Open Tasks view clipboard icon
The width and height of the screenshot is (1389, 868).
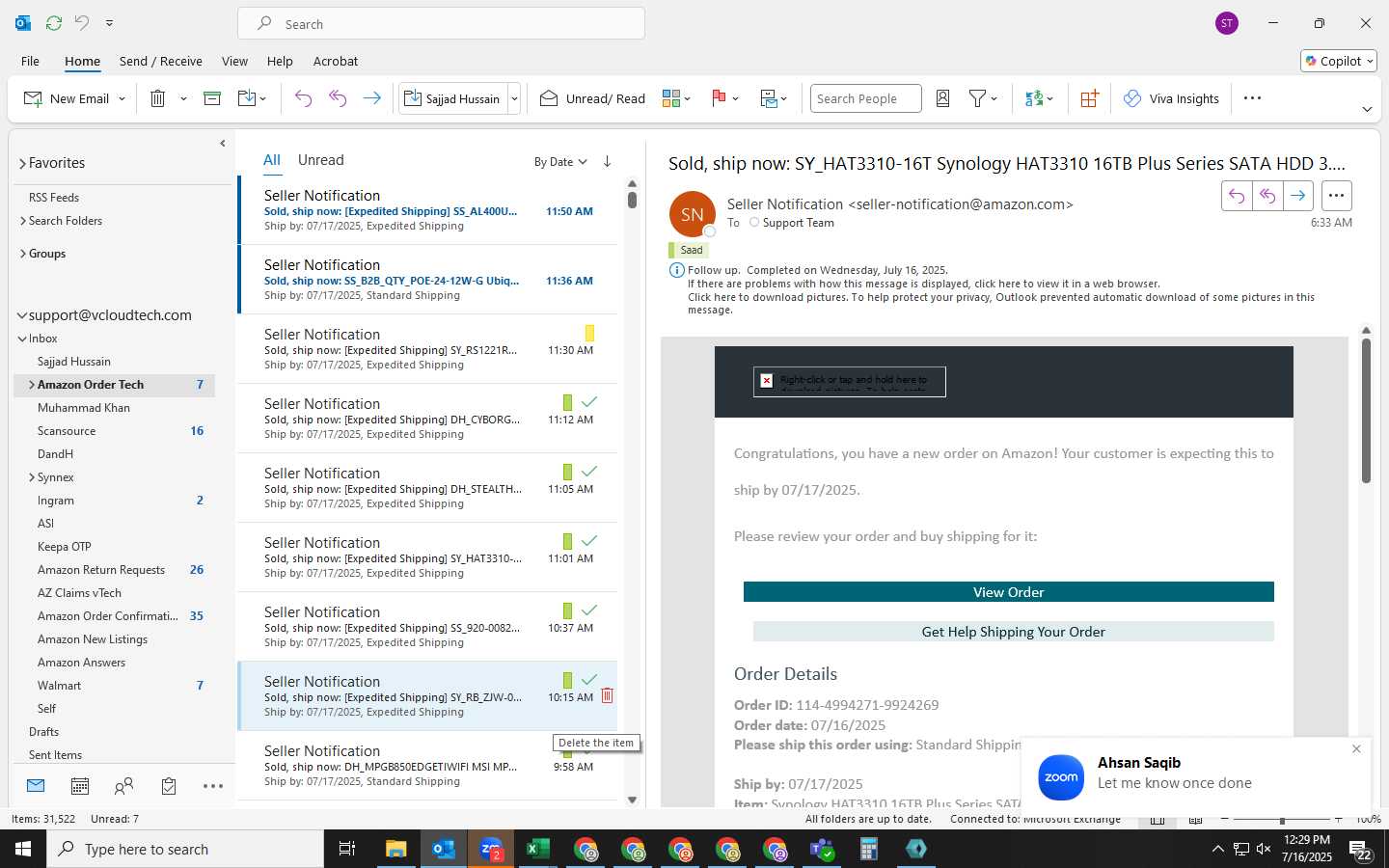[169, 786]
